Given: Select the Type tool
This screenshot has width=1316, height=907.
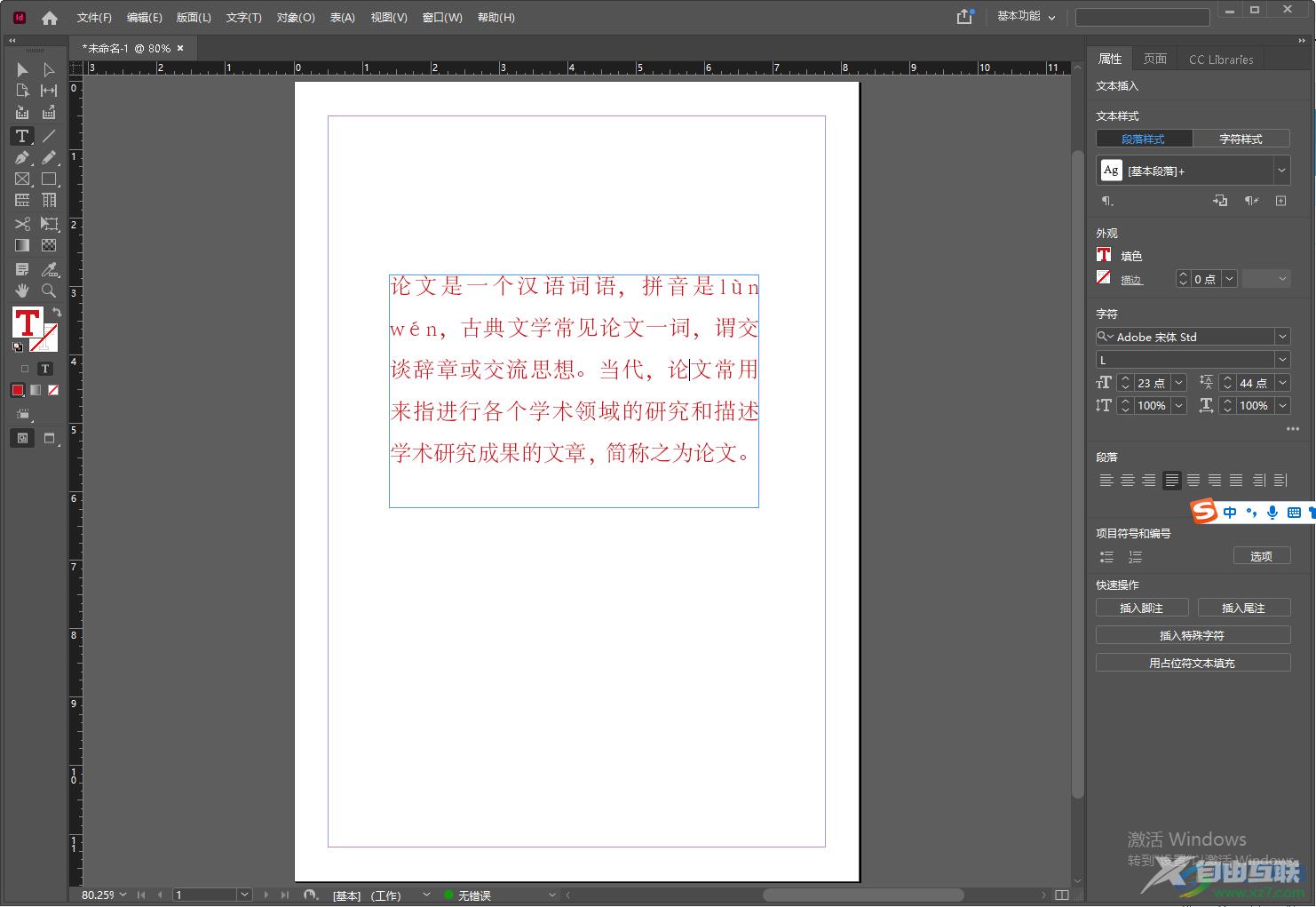Looking at the screenshot, I should coord(22,136).
